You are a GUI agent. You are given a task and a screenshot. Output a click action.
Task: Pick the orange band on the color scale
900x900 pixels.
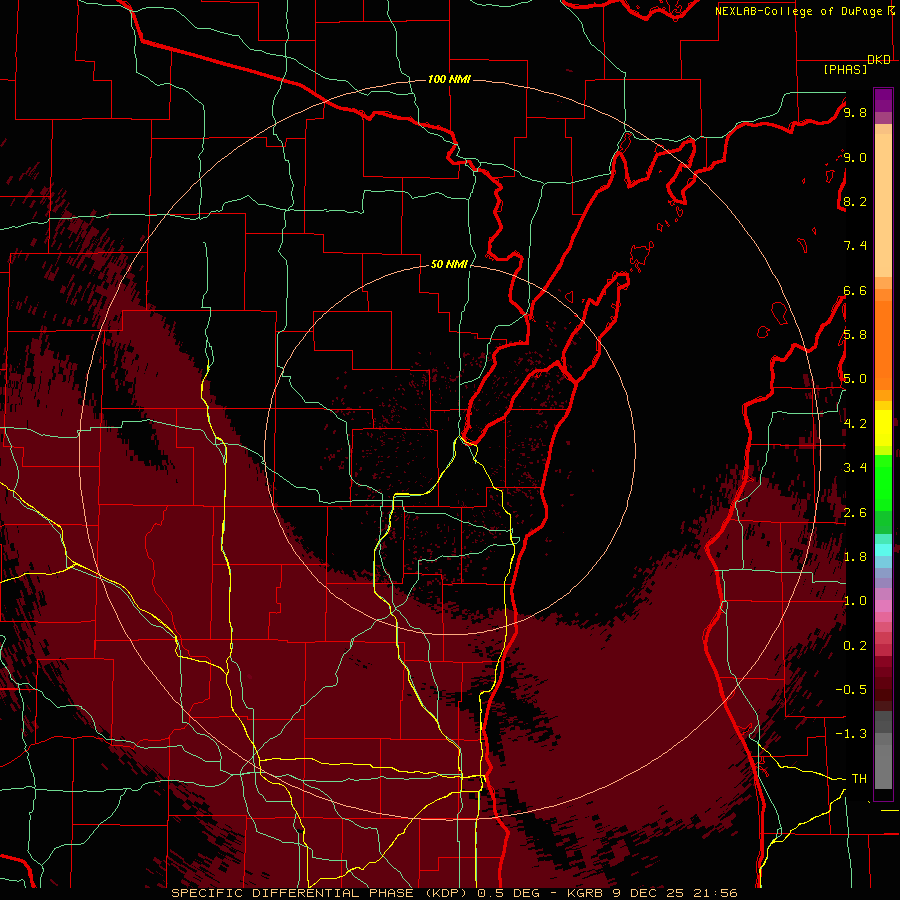coord(883,345)
